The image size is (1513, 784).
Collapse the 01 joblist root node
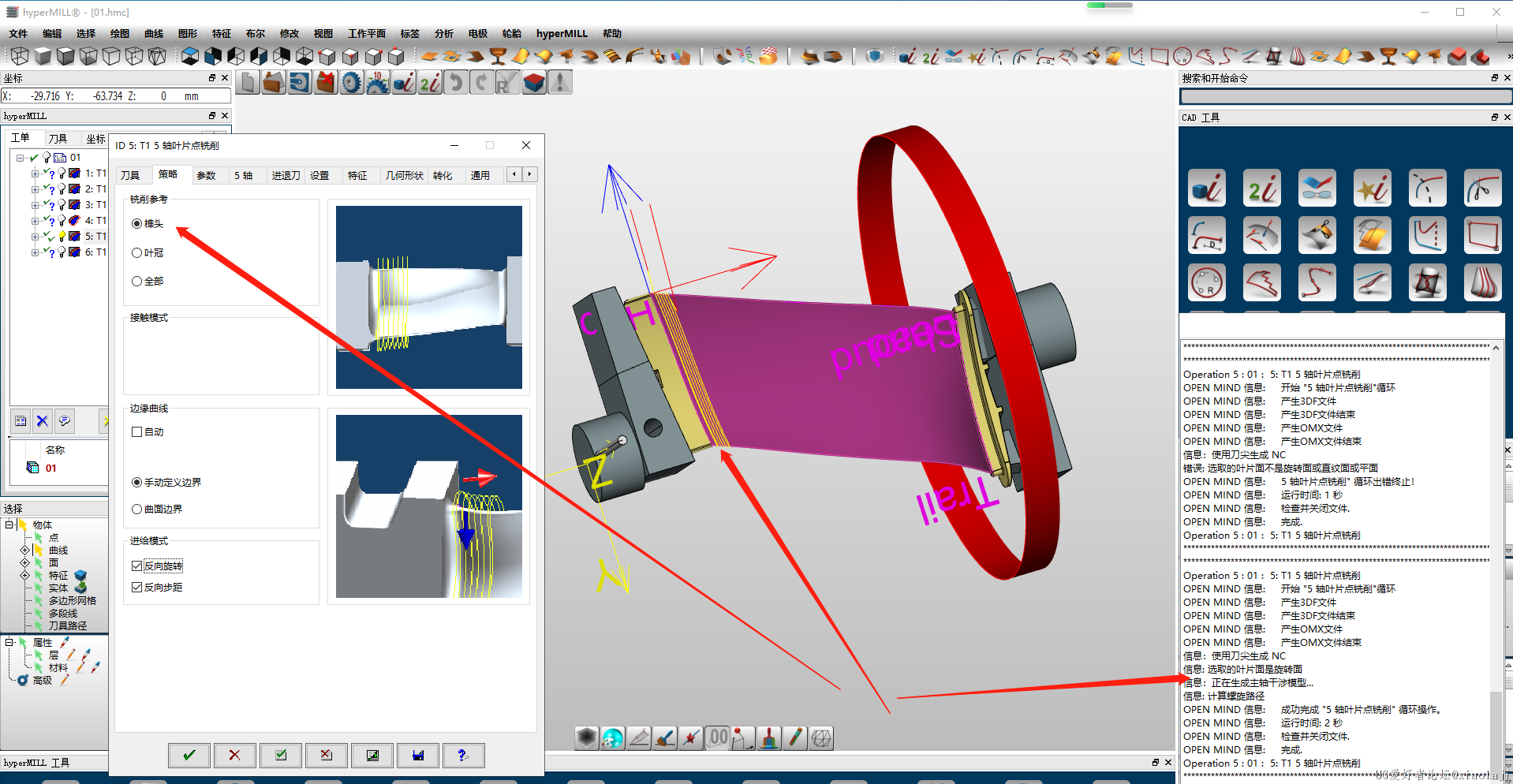coord(20,158)
